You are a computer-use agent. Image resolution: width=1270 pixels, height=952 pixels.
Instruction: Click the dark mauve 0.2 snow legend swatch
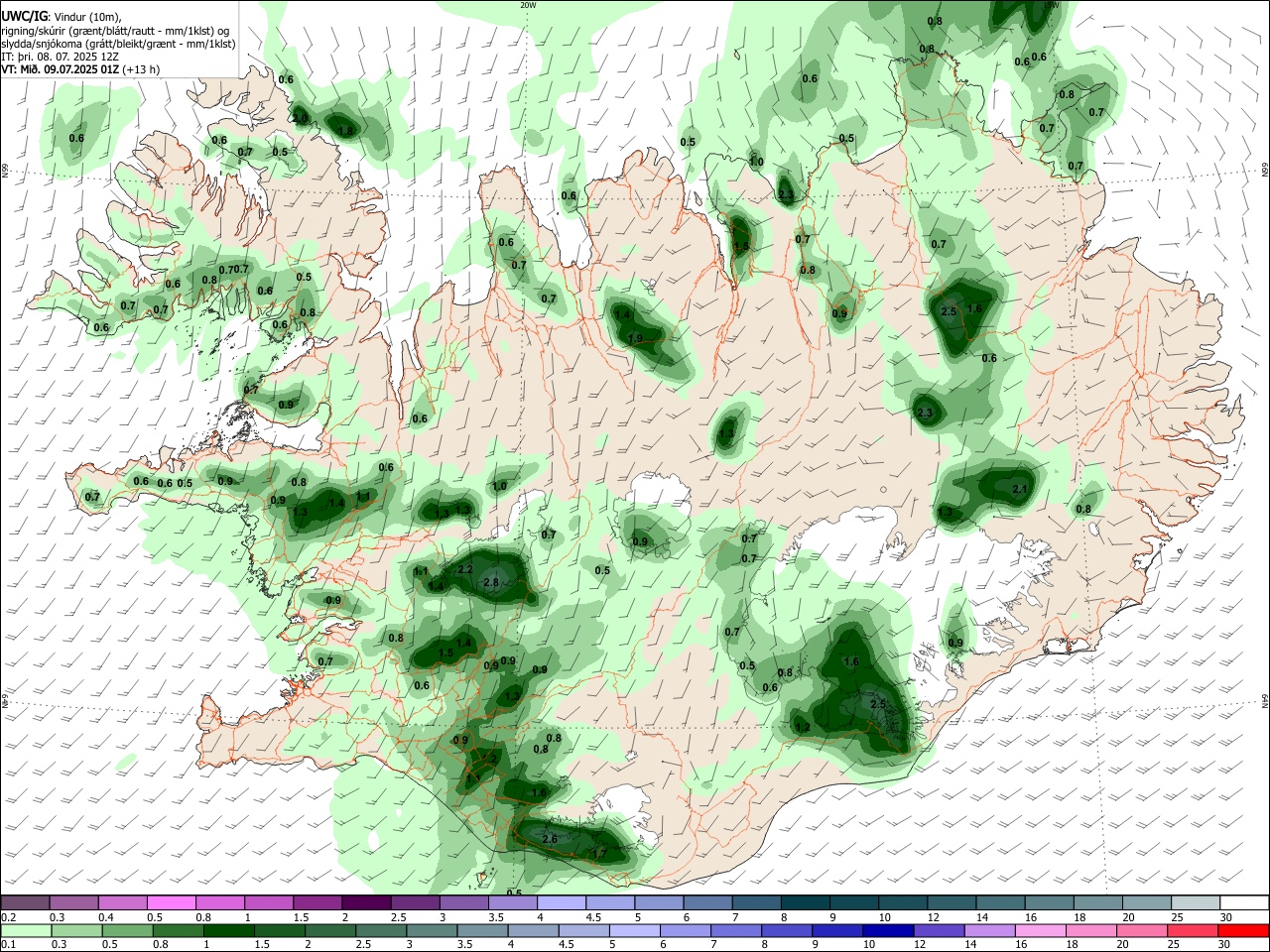[x=26, y=902]
